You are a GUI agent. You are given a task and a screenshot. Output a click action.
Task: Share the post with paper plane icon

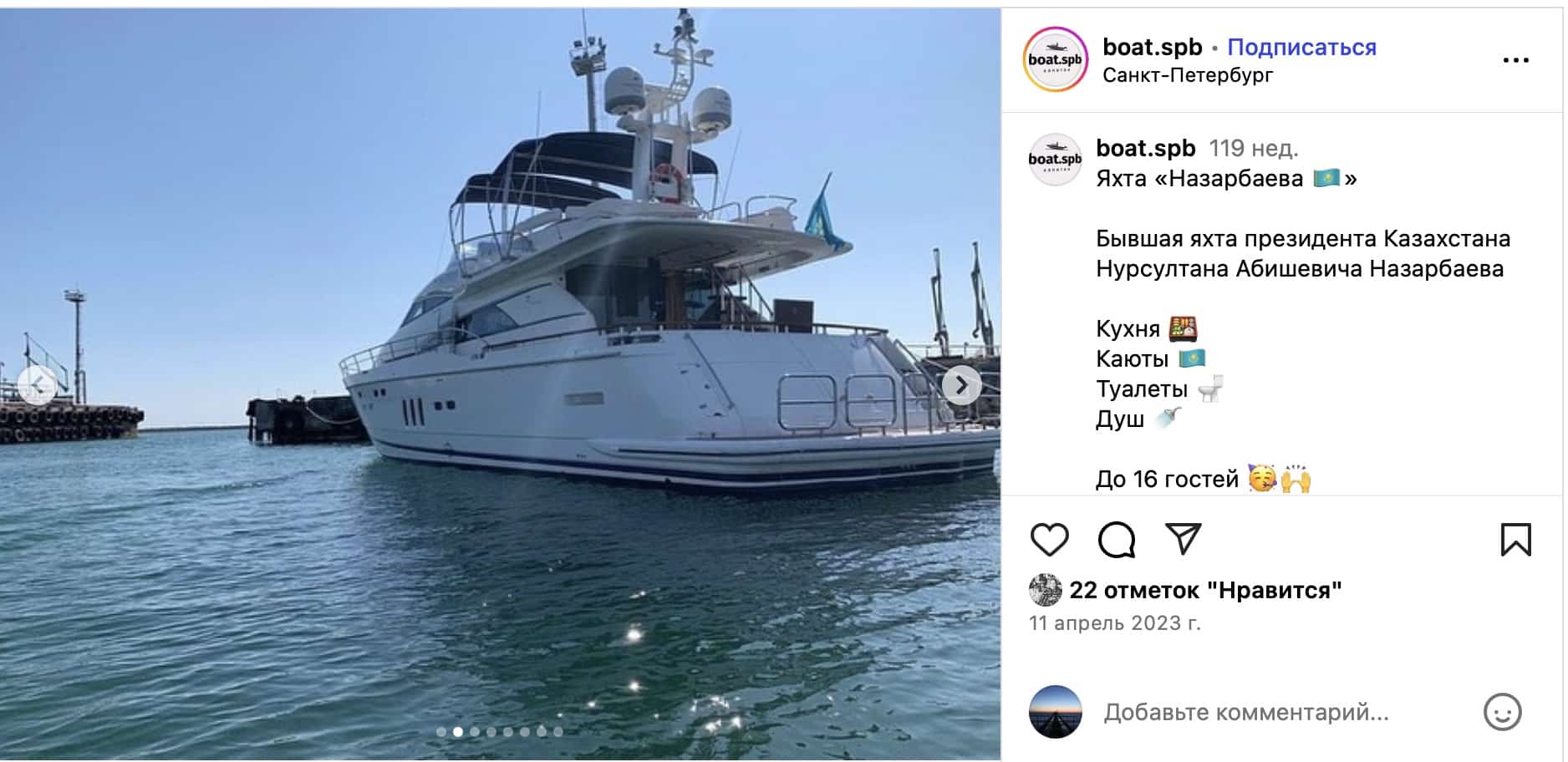[x=1183, y=540]
